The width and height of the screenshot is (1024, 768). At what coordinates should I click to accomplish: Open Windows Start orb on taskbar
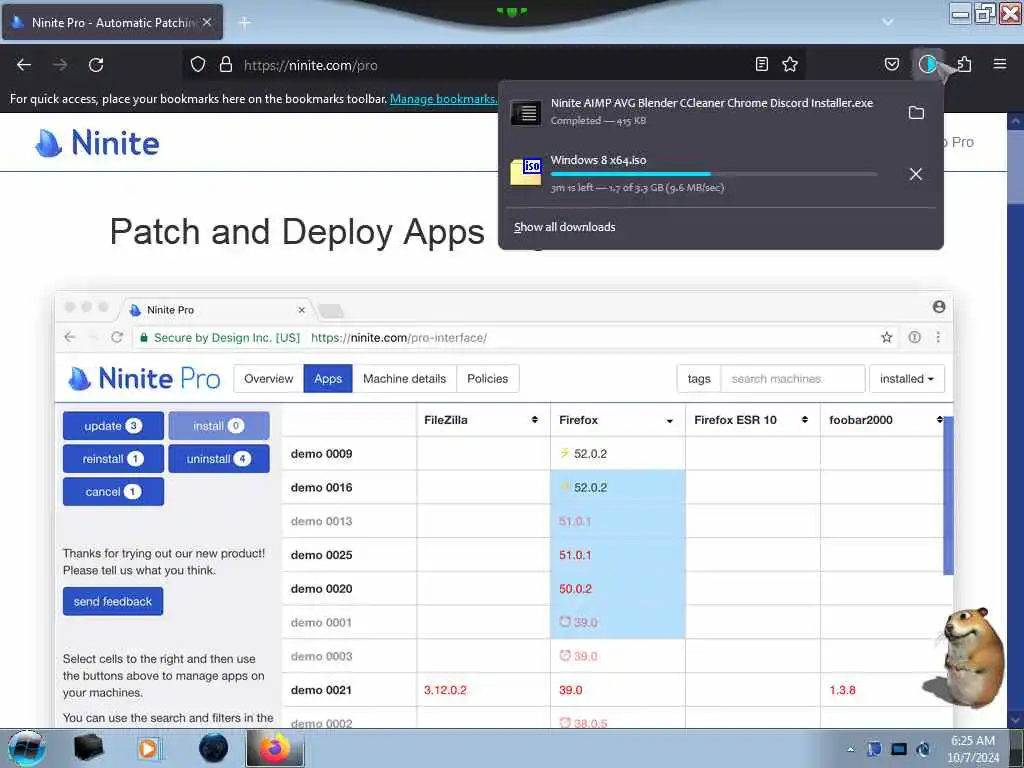point(27,748)
